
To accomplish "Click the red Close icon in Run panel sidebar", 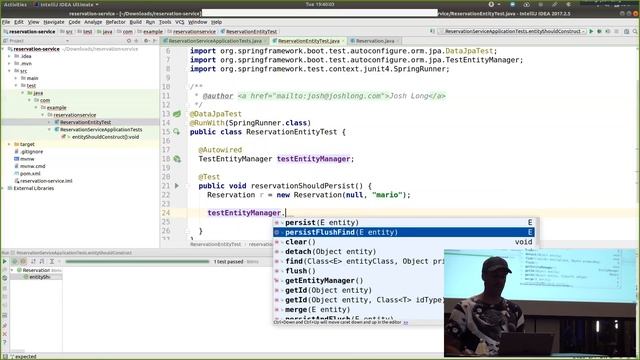I will (x=4, y=333).
